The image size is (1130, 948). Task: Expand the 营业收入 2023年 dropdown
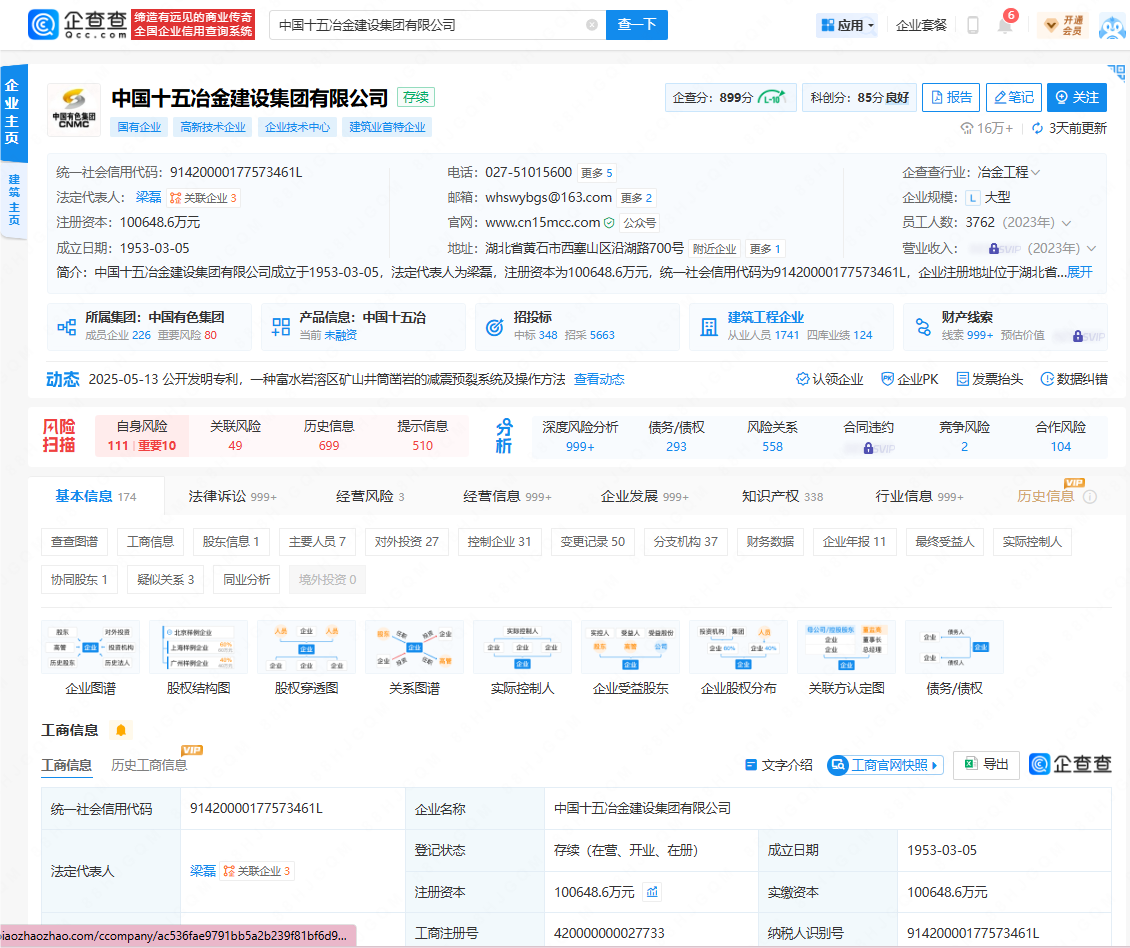click(1091, 249)
